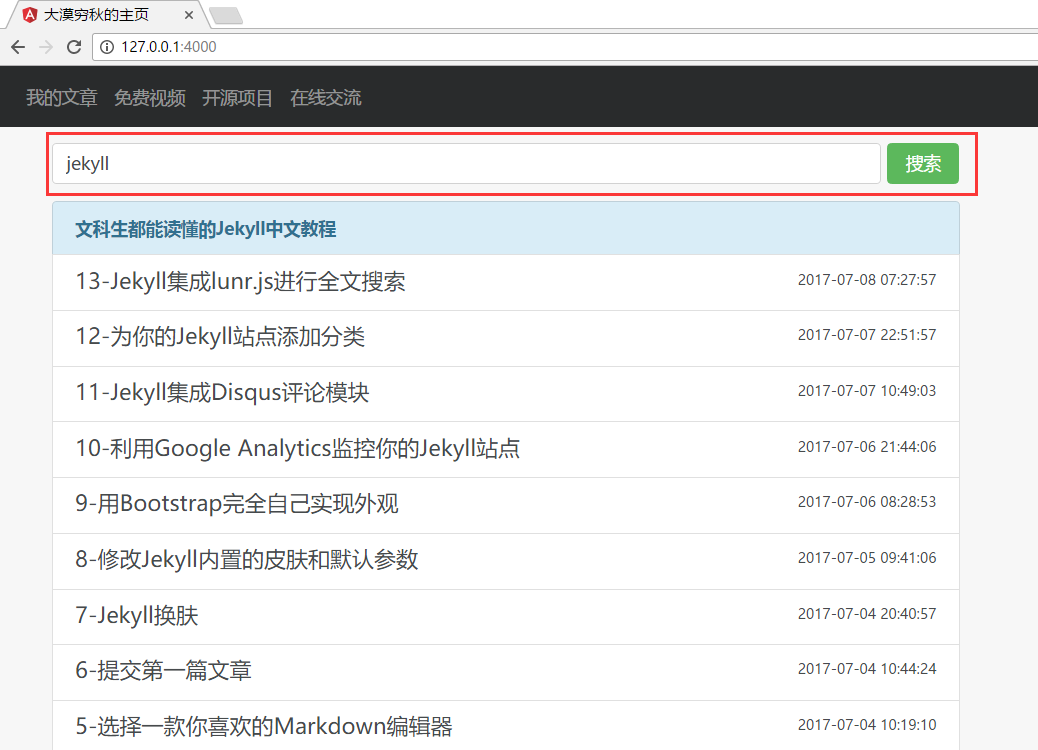Open article 9-用Bootstrap完全自己实现外观

(x=237, y=504)
